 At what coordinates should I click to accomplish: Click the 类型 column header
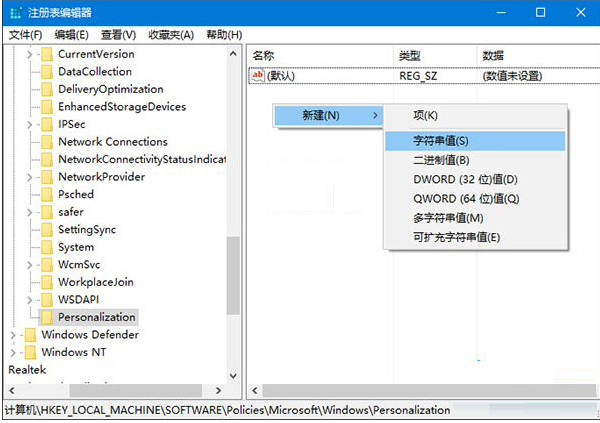click(x=410, y=55)
